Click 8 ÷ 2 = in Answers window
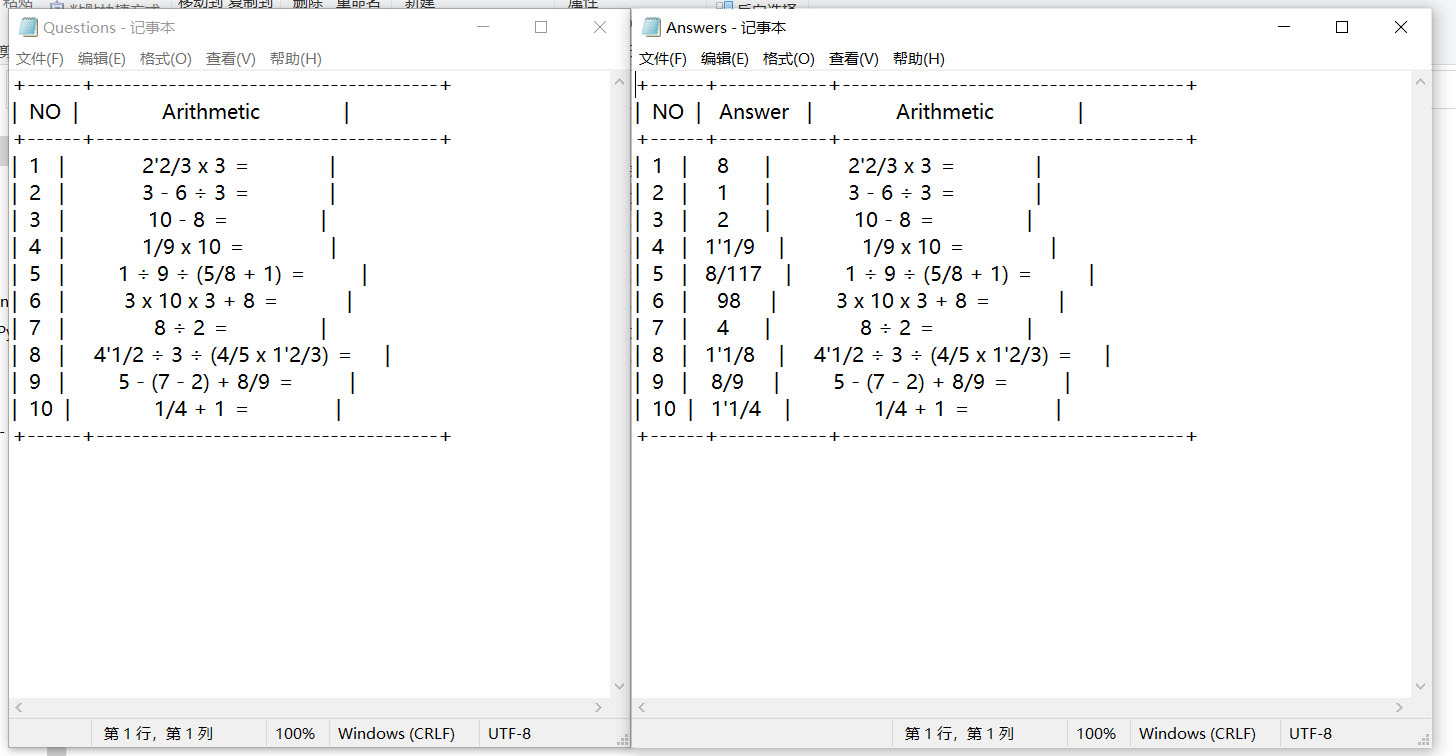 pyautogui.click(x=897, y=328)
